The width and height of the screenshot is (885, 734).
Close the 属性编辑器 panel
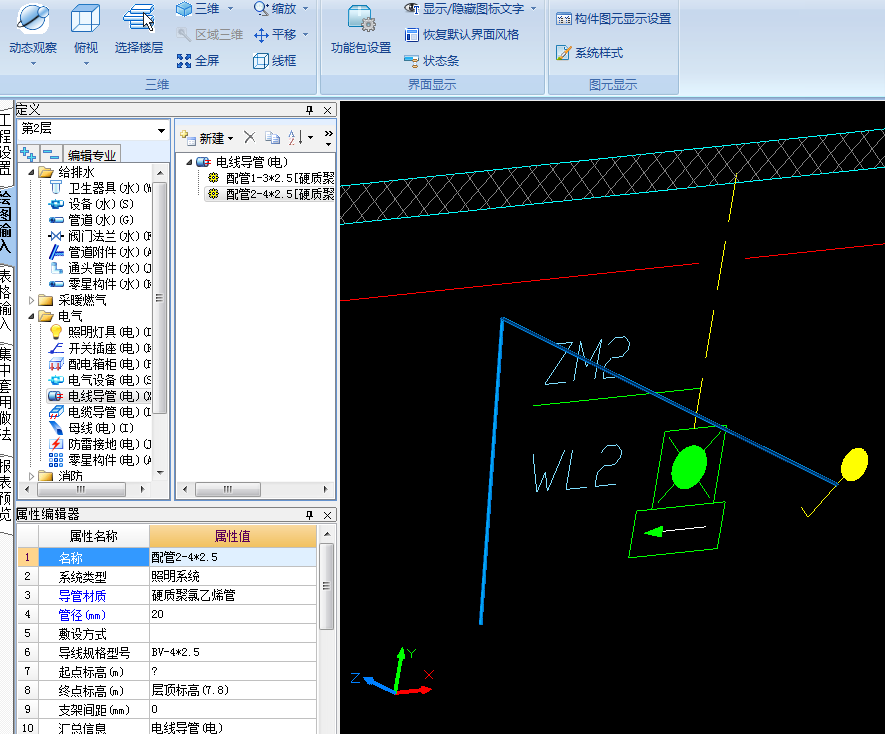click(327, 515)
